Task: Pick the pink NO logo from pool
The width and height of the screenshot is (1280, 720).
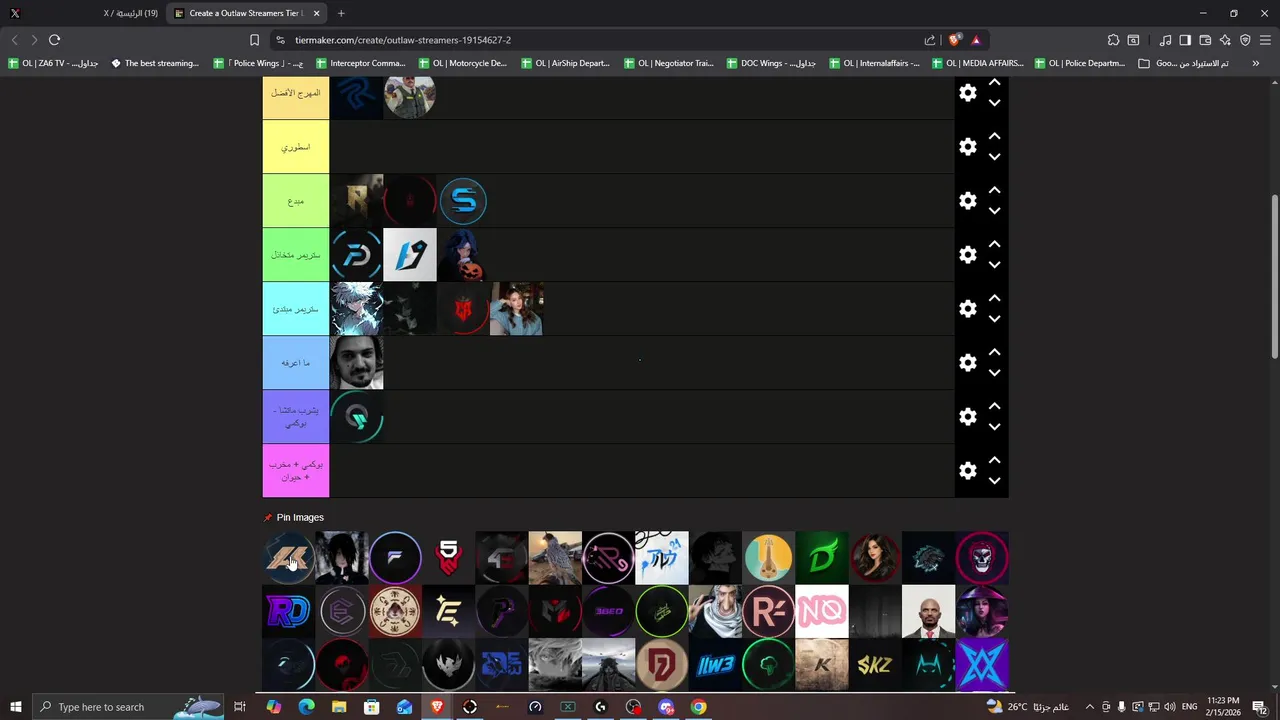Action: pyautogui.click(x=822, y=611)
